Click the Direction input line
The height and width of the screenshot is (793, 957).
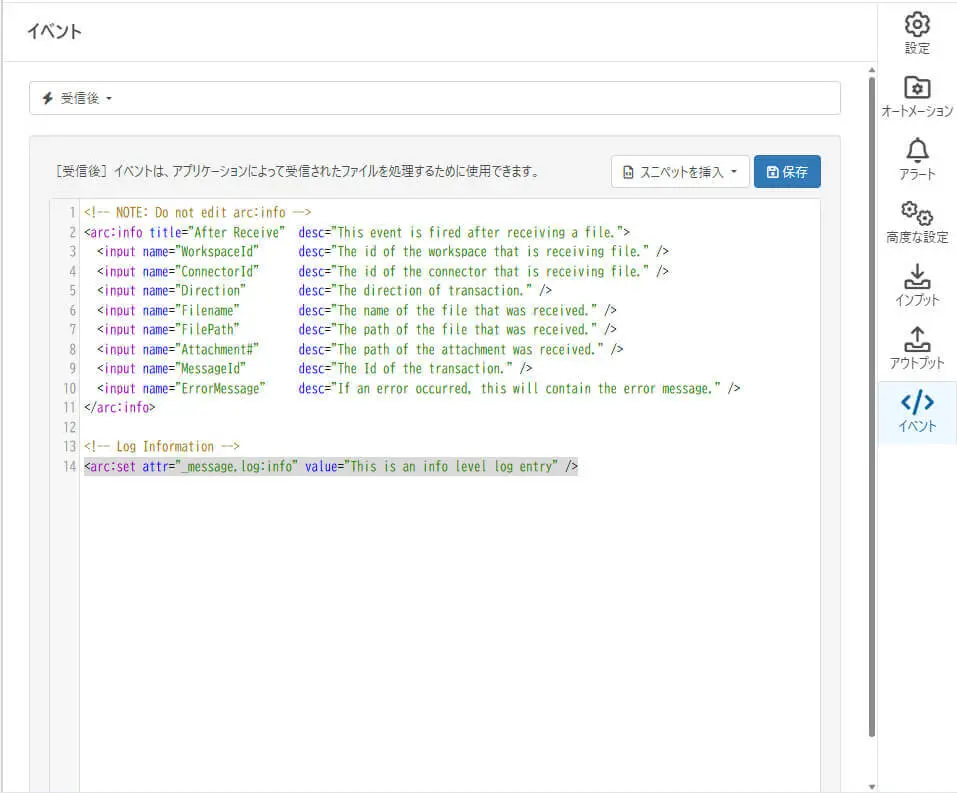[324, 291]
